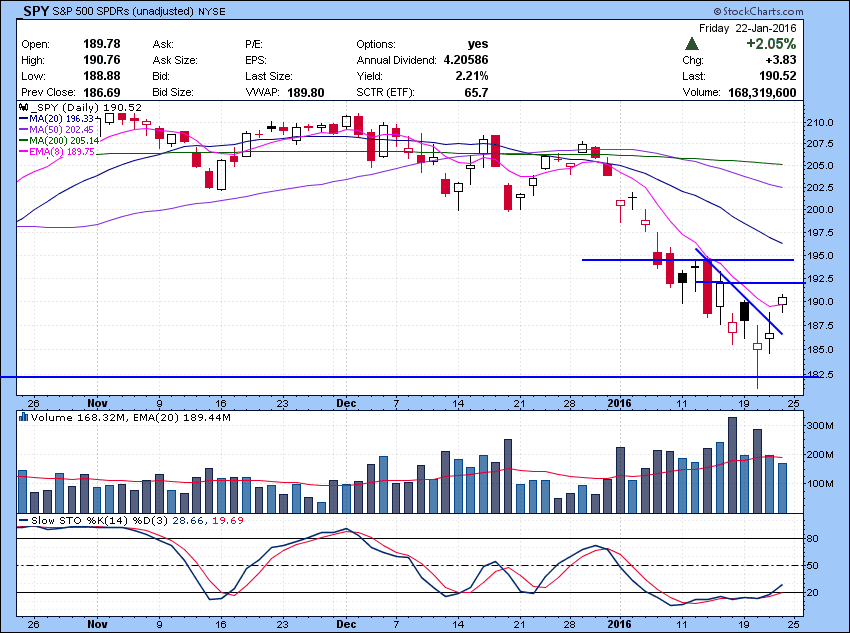Select the SPY ticker symbol in the header
The width and height of the screenshot is (850, 633).
36,11
